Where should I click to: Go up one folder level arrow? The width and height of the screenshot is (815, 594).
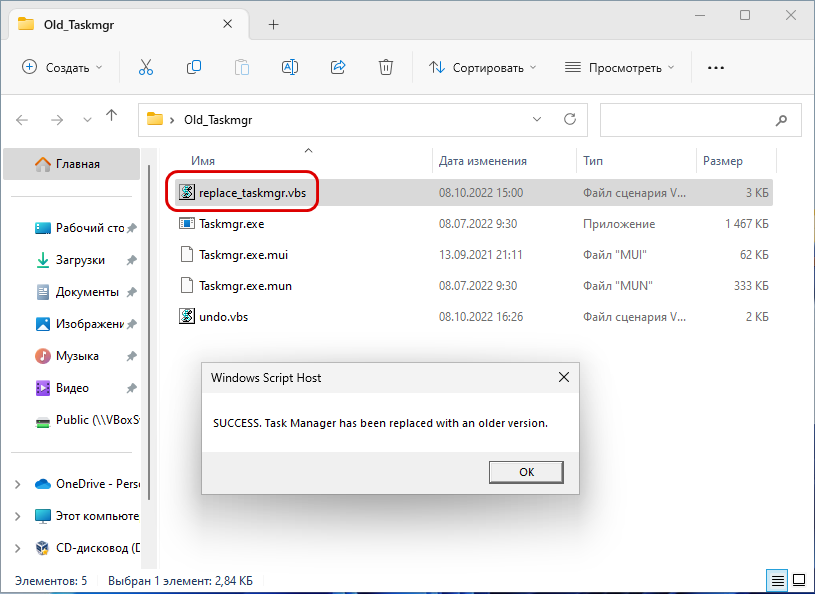coord(111,115)
